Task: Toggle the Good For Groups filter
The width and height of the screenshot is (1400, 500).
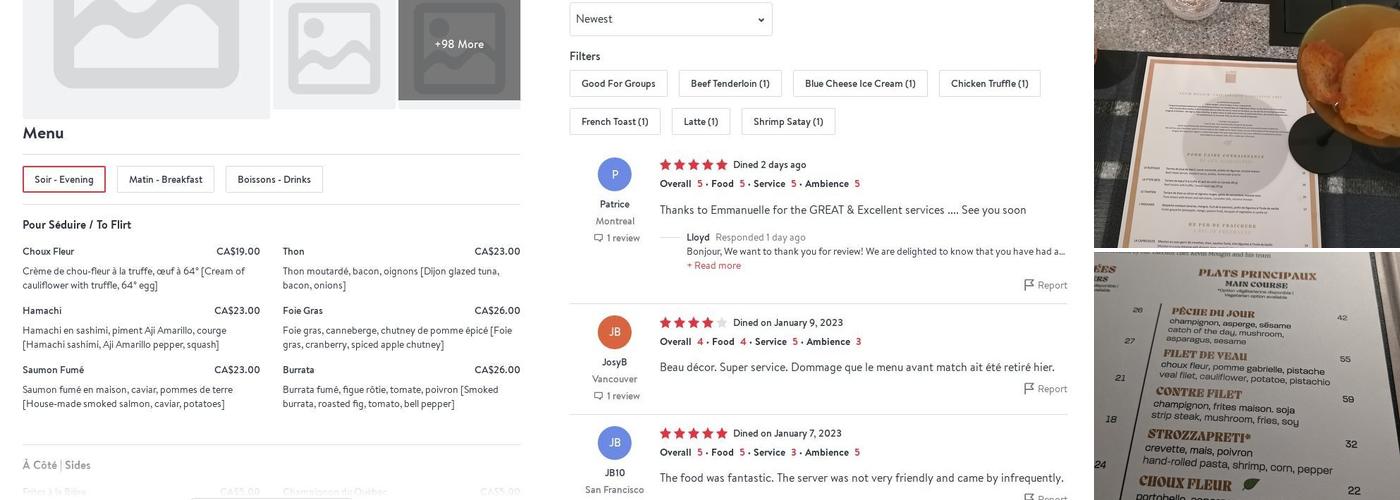Action: point(618,84)
